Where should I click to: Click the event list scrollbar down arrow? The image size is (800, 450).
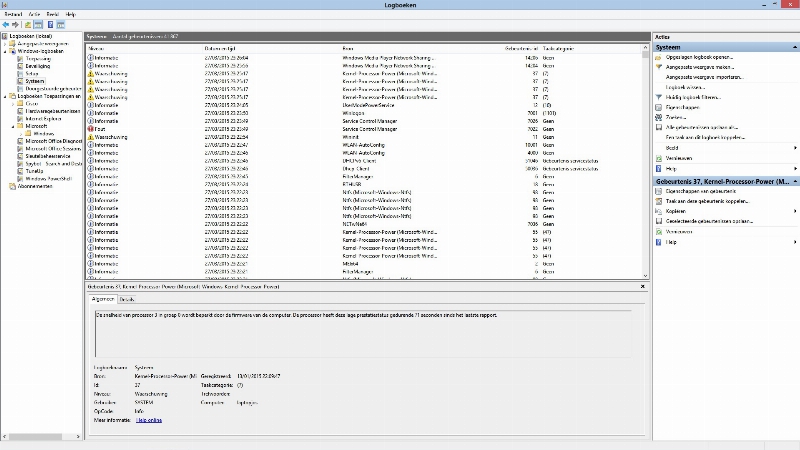[645, 276]
